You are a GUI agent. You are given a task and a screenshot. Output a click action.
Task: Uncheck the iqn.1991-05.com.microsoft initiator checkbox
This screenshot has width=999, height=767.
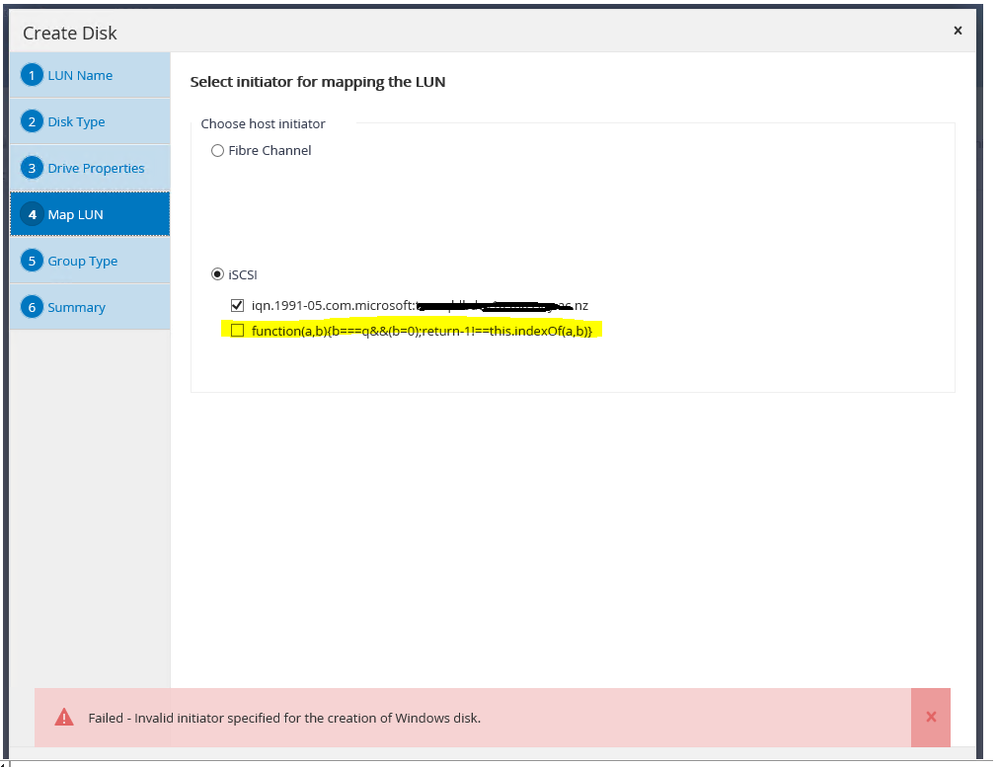(237, 305)
